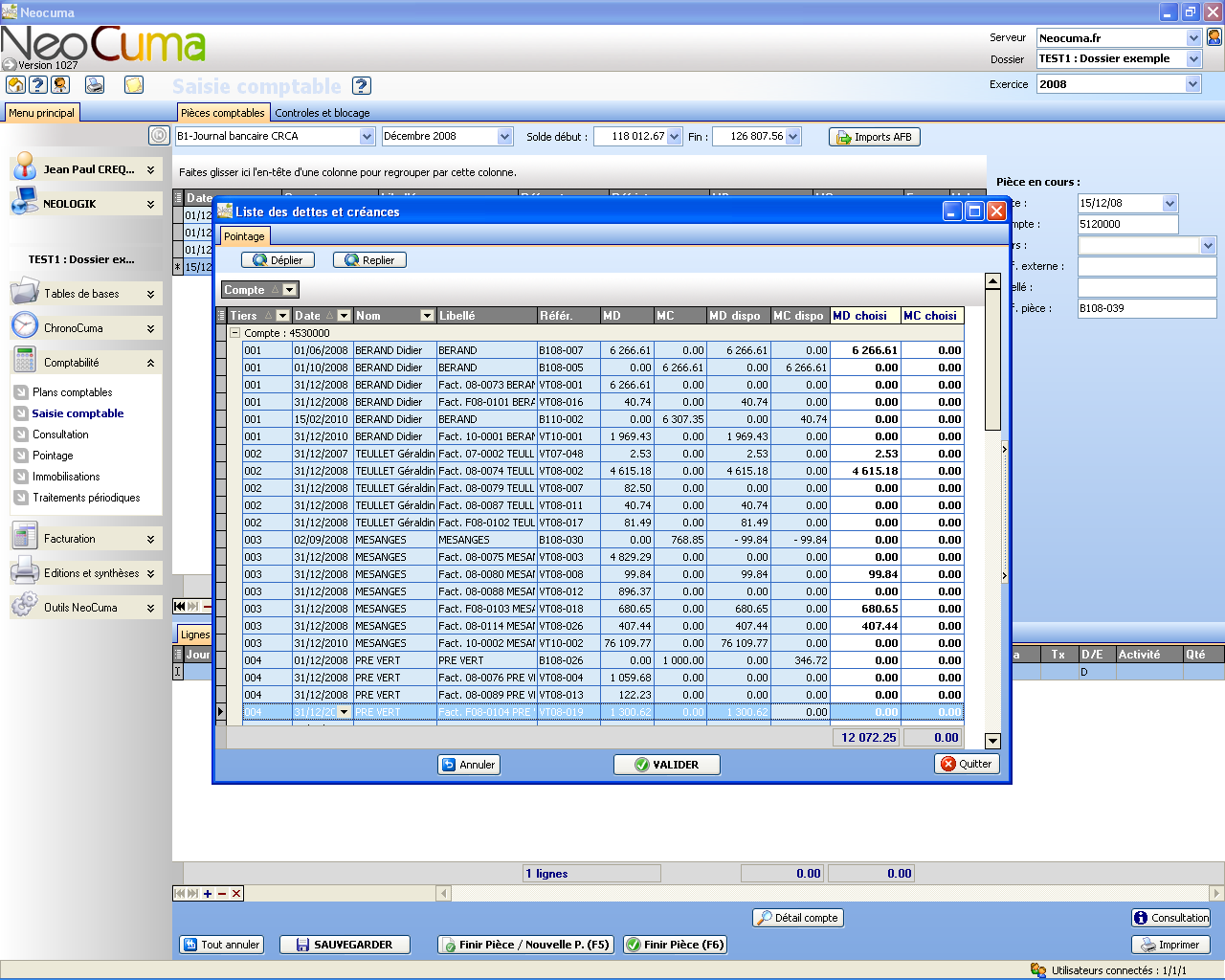Click the support agent headset icon
1225x980 pixels.
click(x=59, y=84)
